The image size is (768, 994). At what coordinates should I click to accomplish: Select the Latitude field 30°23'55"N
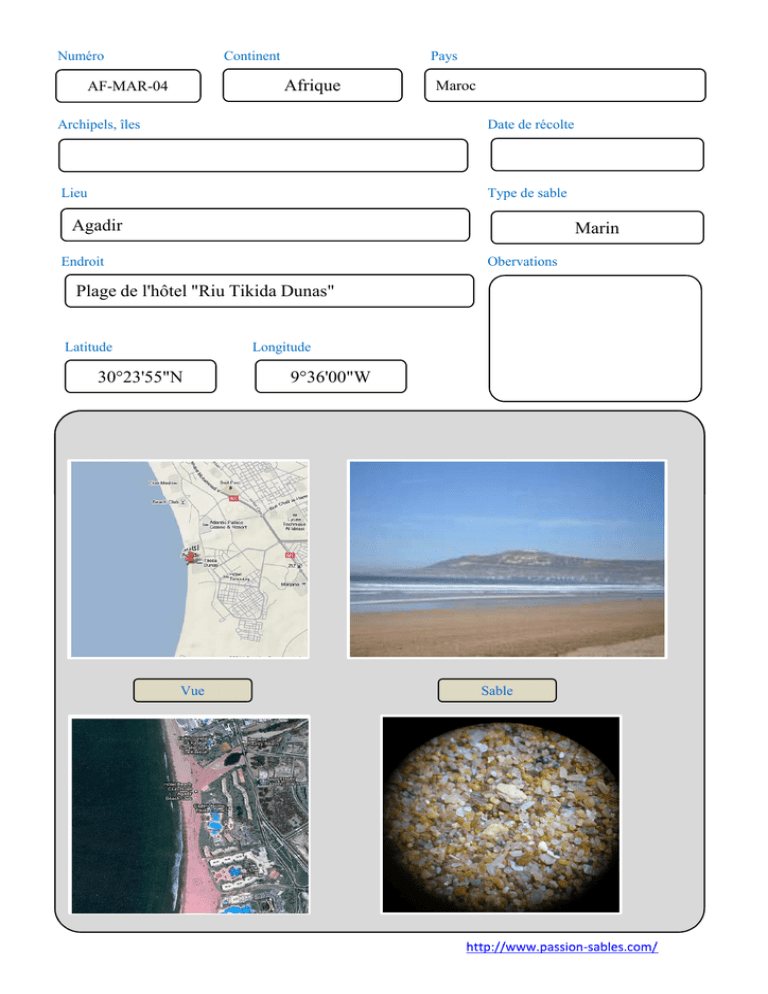(x=141, y=377)
